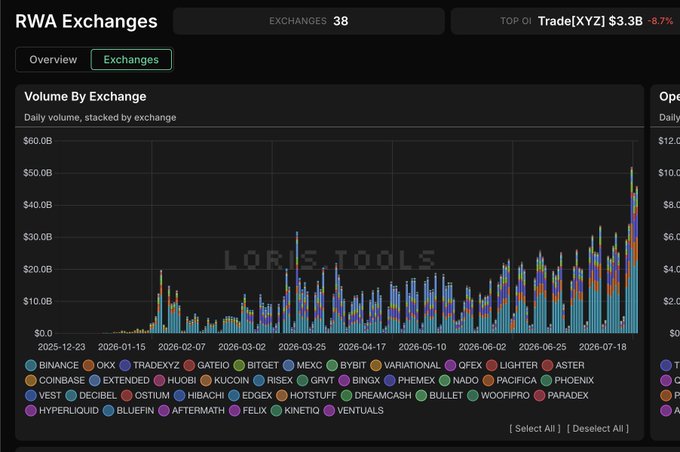The width and height of the screenshot is (680, 452).
Task: Toggle OSTIUM legend entry
Action: (145, 396)
